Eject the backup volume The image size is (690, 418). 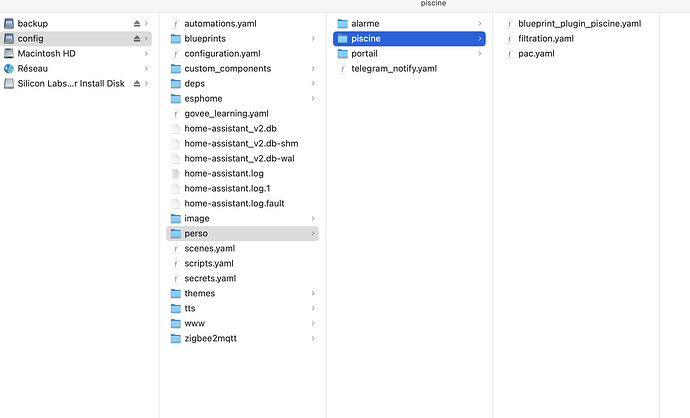(137, 24)
